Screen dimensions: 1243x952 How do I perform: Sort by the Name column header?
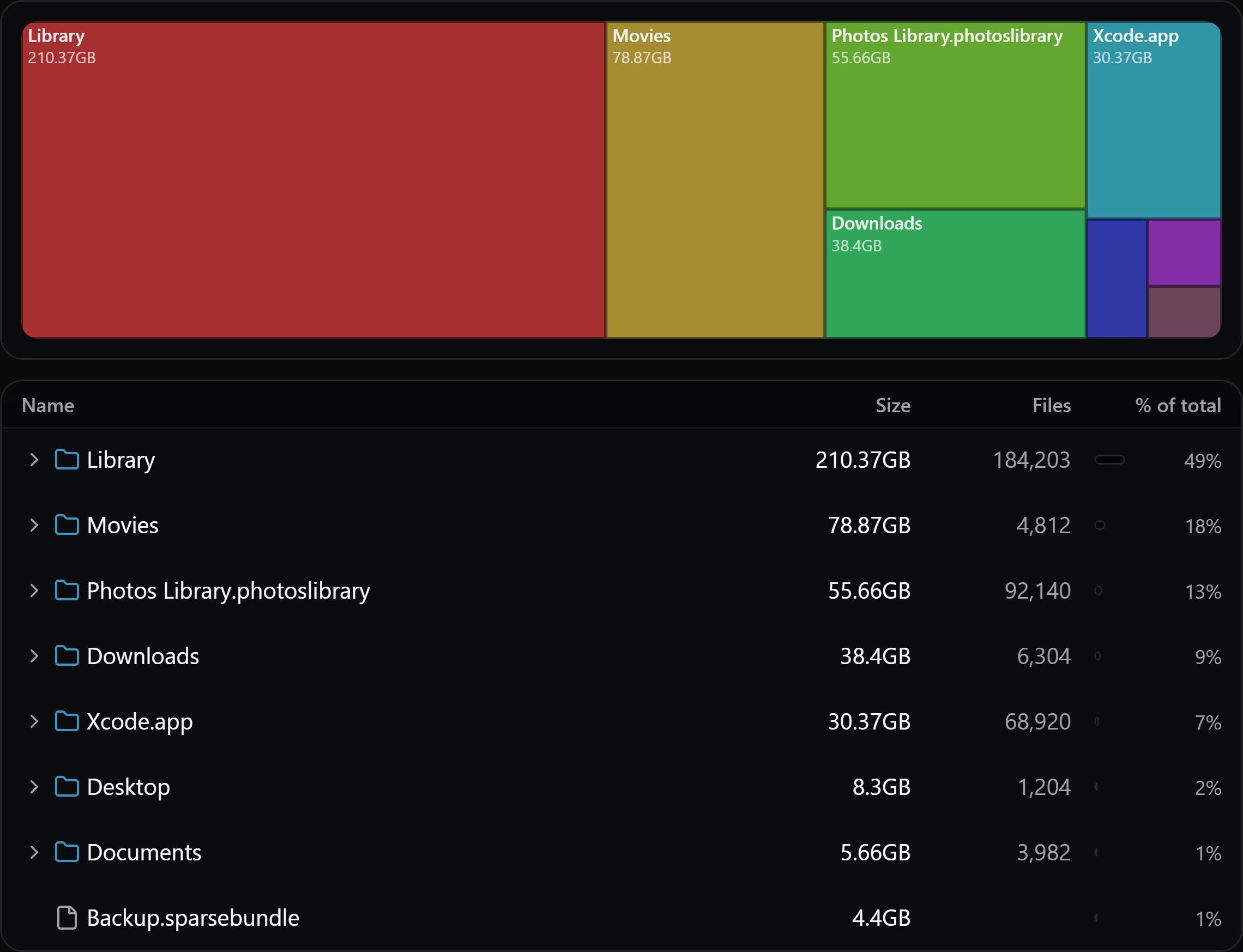click(x=48, y=406)
